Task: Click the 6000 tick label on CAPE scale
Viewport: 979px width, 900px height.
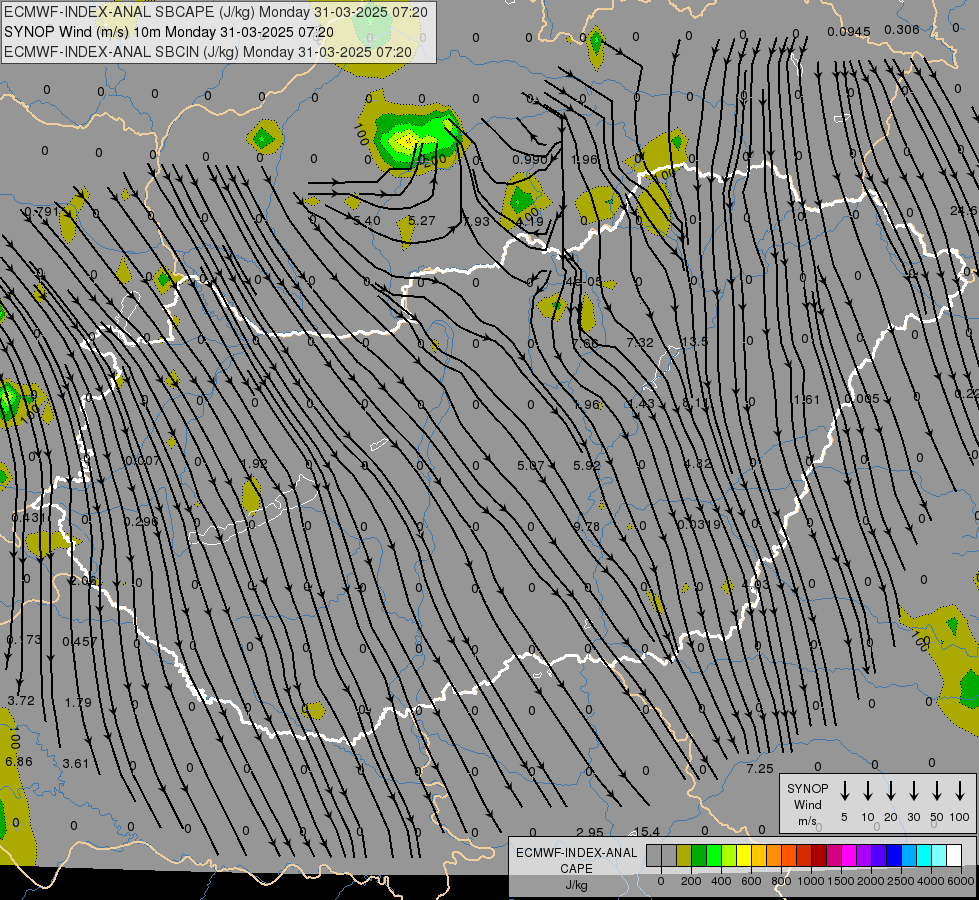Action: click(962, 881)
